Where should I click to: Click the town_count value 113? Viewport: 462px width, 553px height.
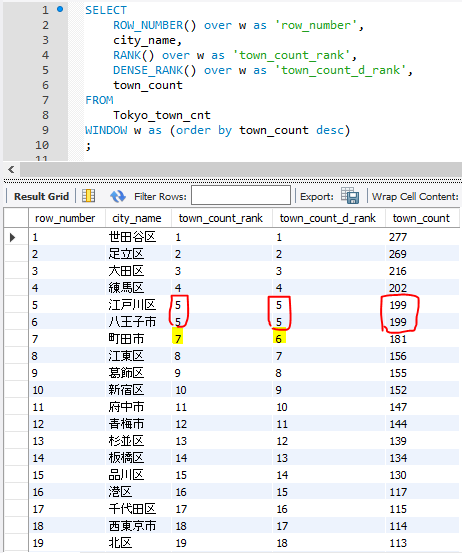point(398,543)
